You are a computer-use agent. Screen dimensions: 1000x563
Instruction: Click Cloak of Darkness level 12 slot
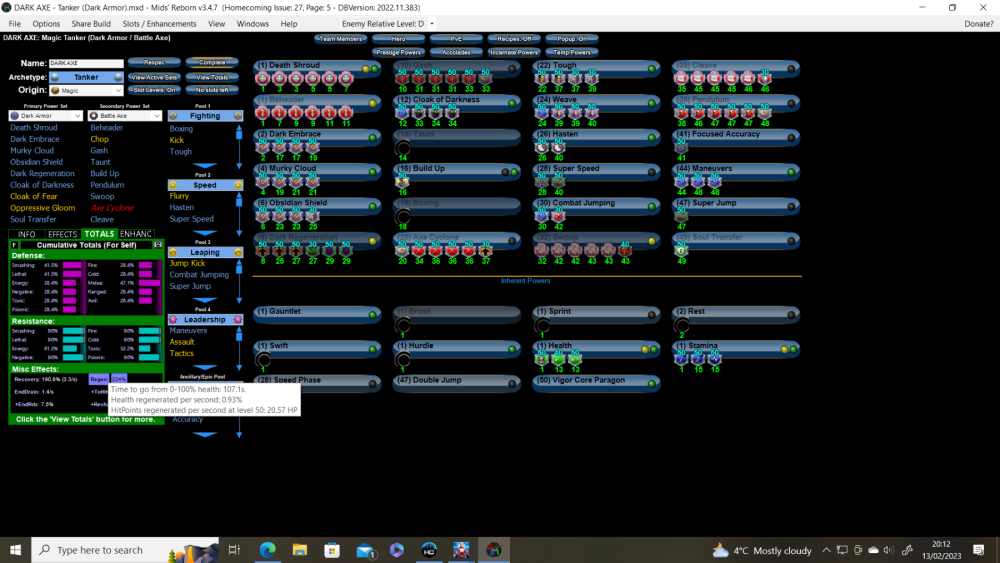point(402,113)
